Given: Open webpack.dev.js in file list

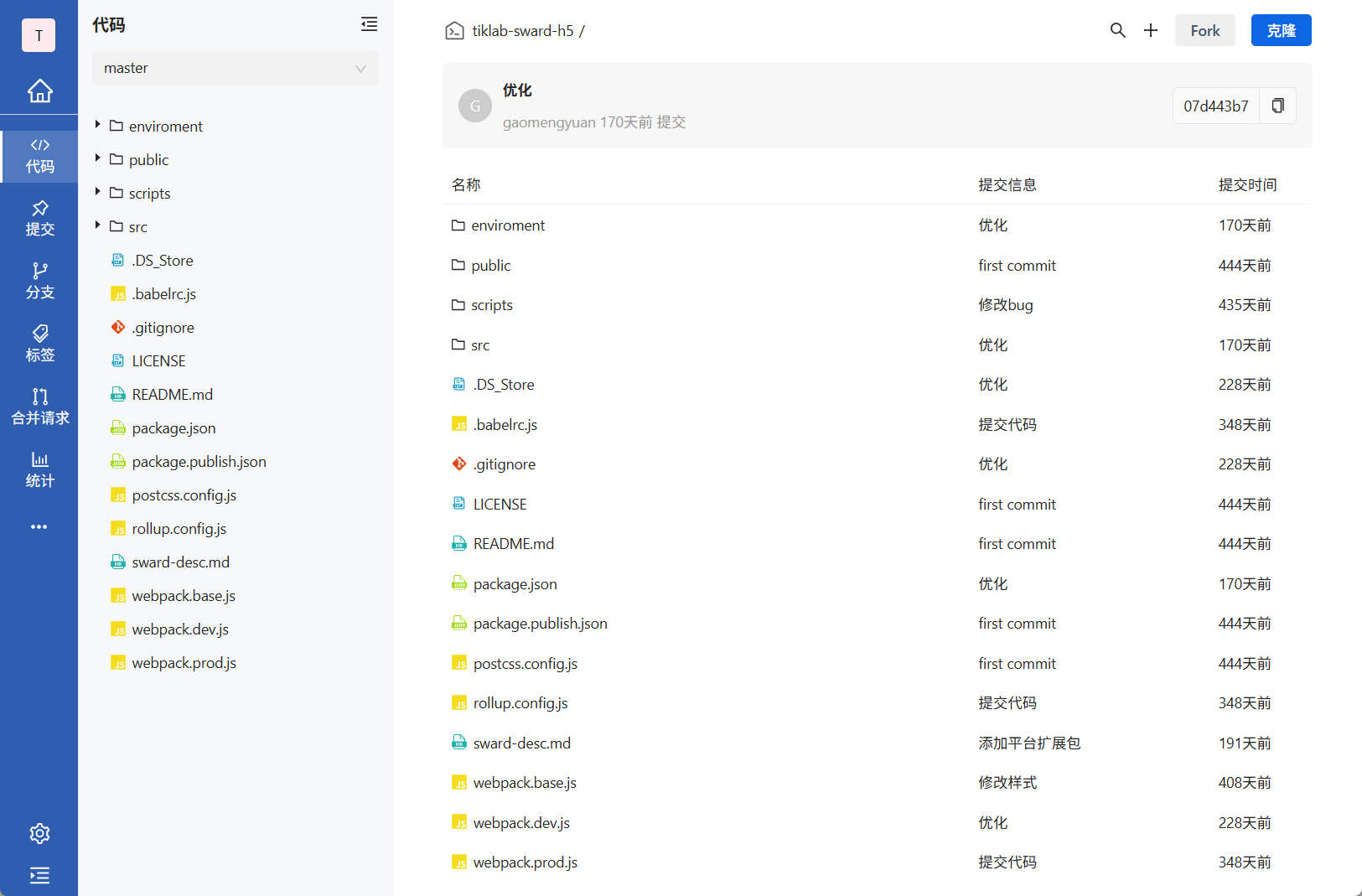Looking at the screenshot, I should [x=521, y=823].
